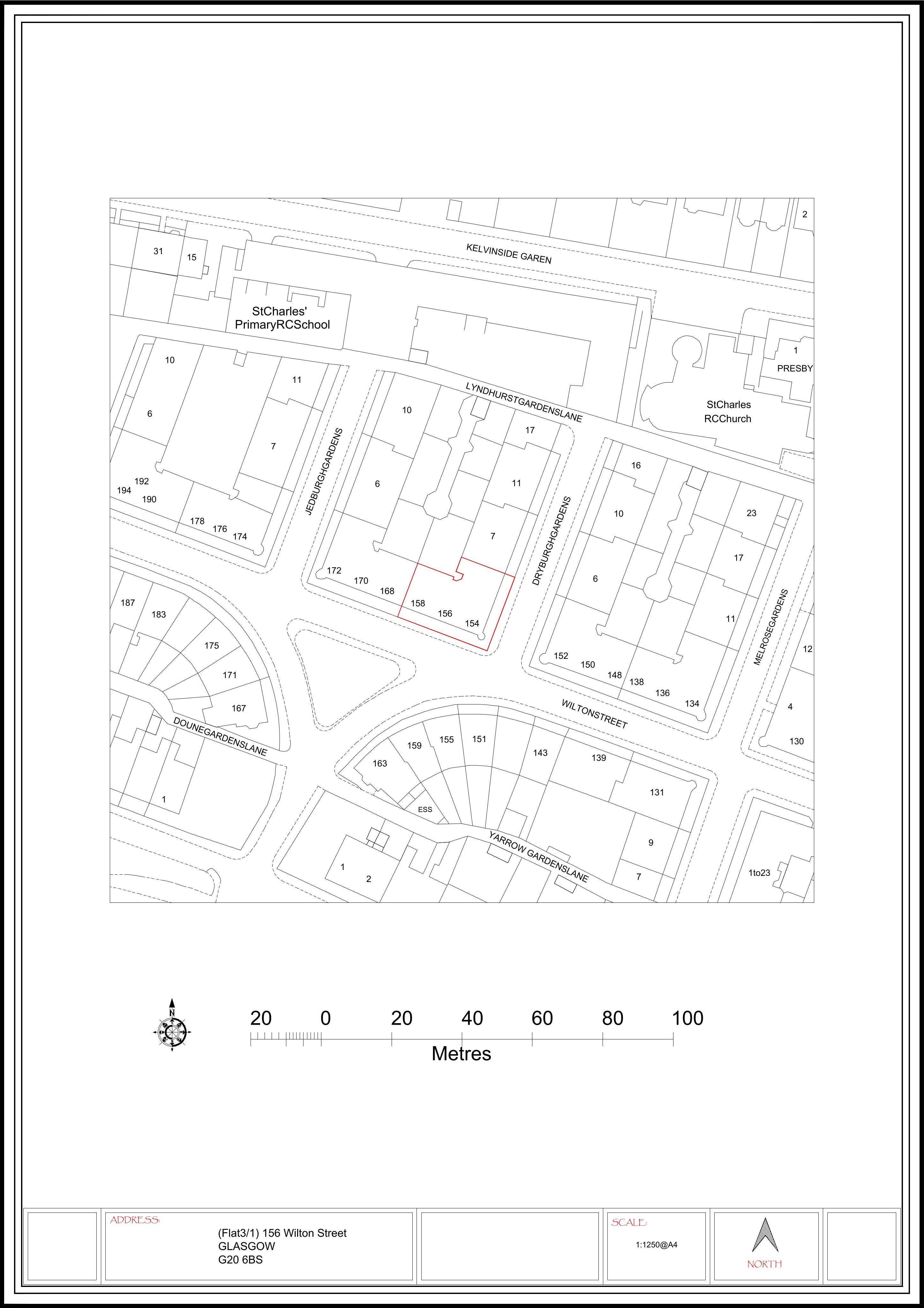Click the north arrow symbol in title block
924x1308 pixels.
765,1234
